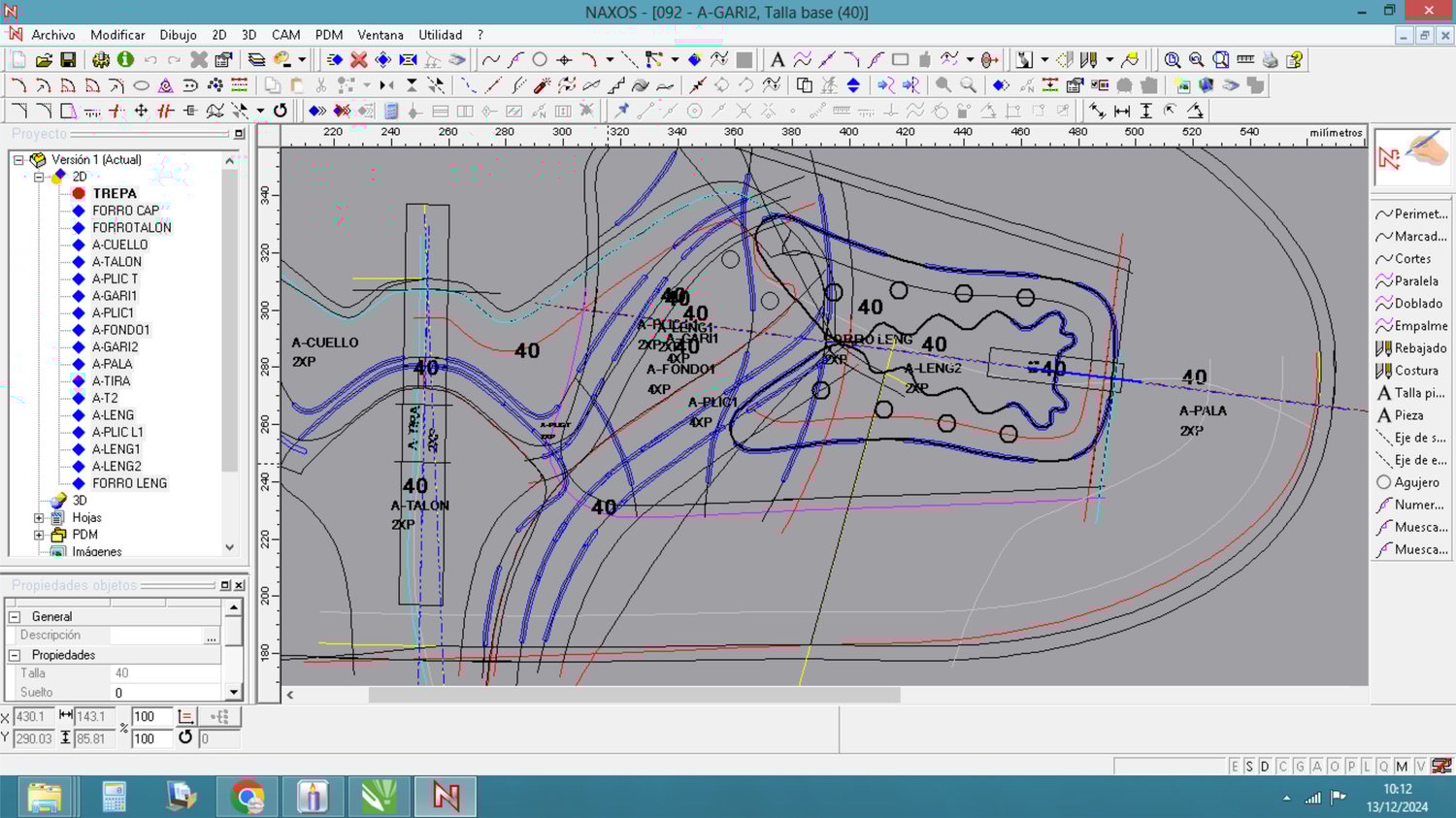
Task: Collapse the General properties section
Action: click(15, 617)
